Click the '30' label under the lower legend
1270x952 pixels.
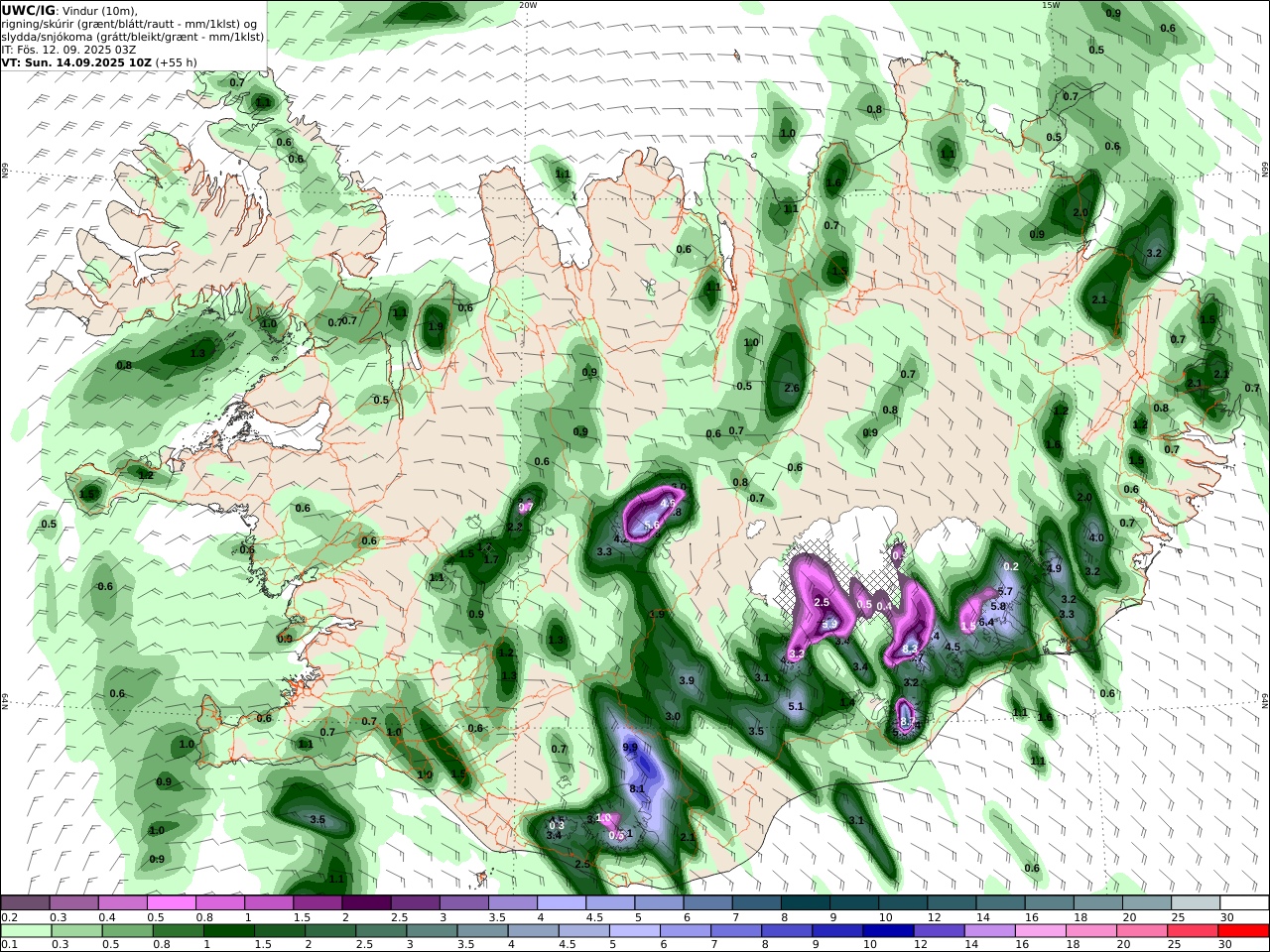coord(1226,945)
